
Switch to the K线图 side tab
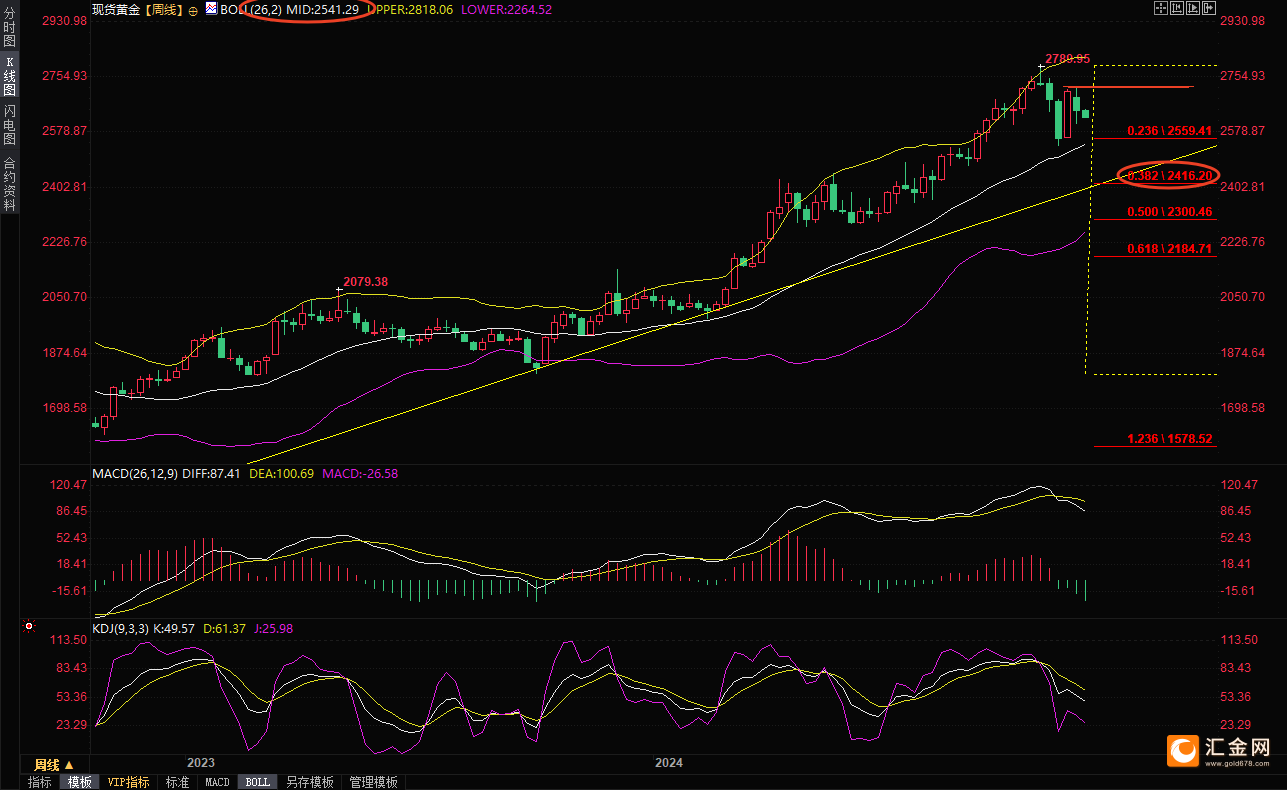click(x=9, y=76)
